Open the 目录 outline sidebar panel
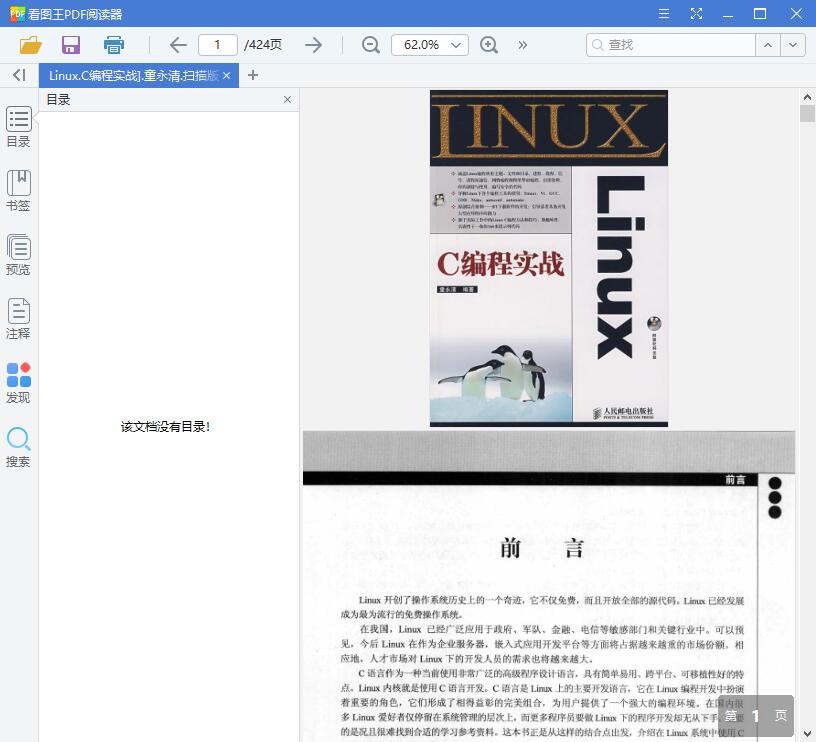The height and width of the screenshot is (742, 816). tap(19, 127)
